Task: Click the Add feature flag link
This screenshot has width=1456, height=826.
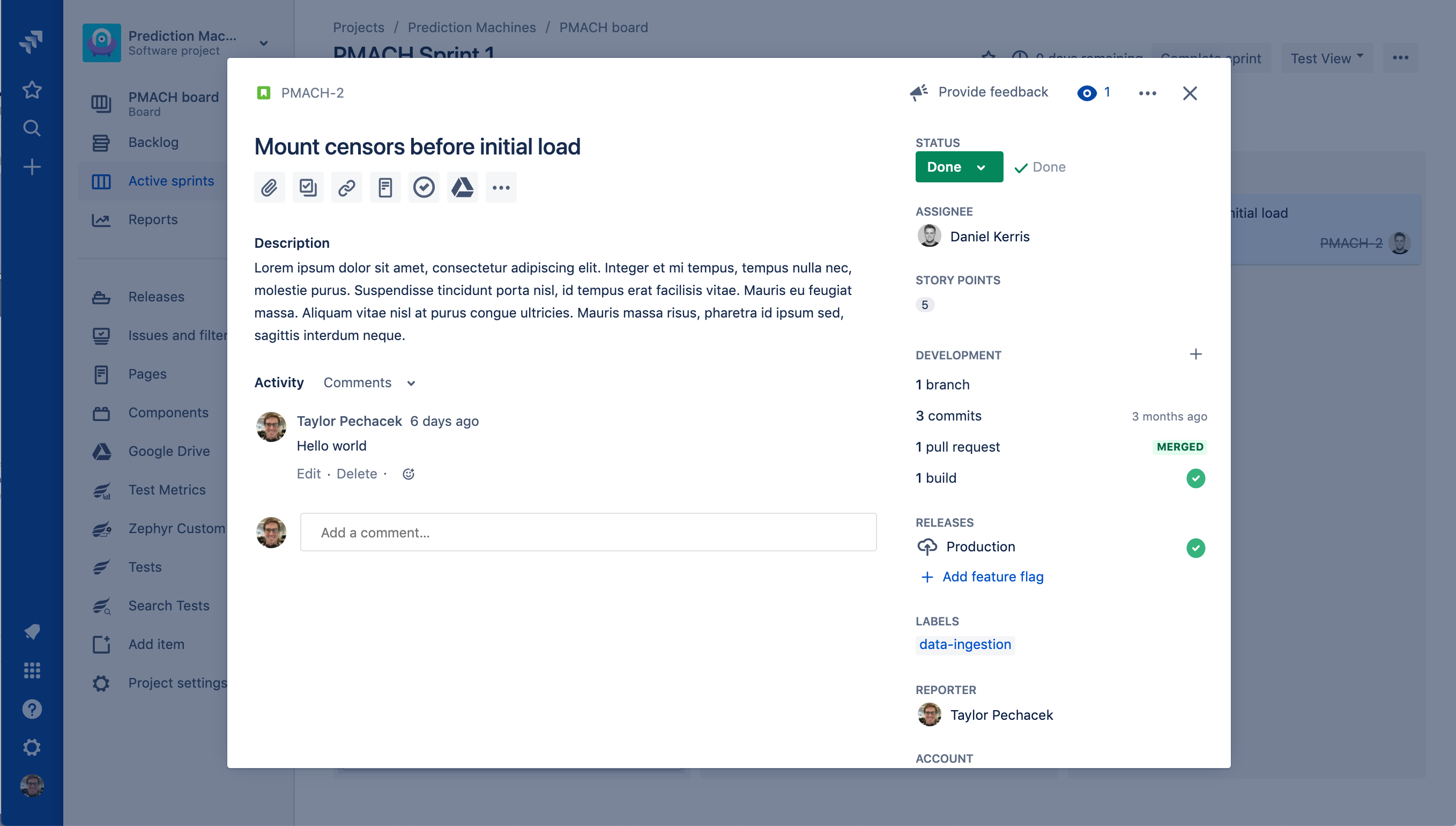Action: [x=992, y=577]
